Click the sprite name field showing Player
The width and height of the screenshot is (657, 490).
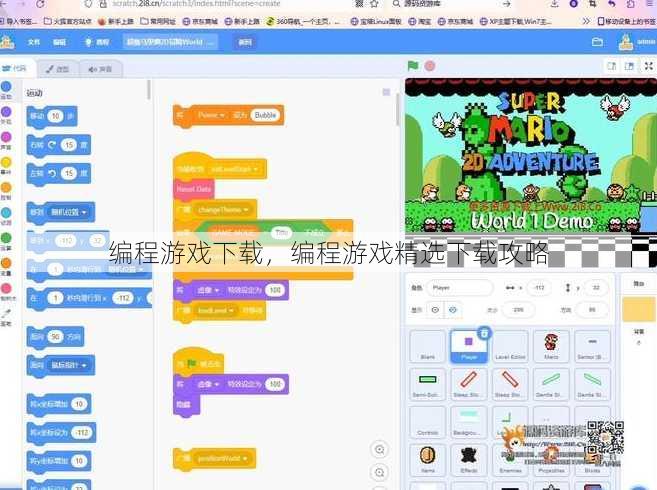click(460, 288)
